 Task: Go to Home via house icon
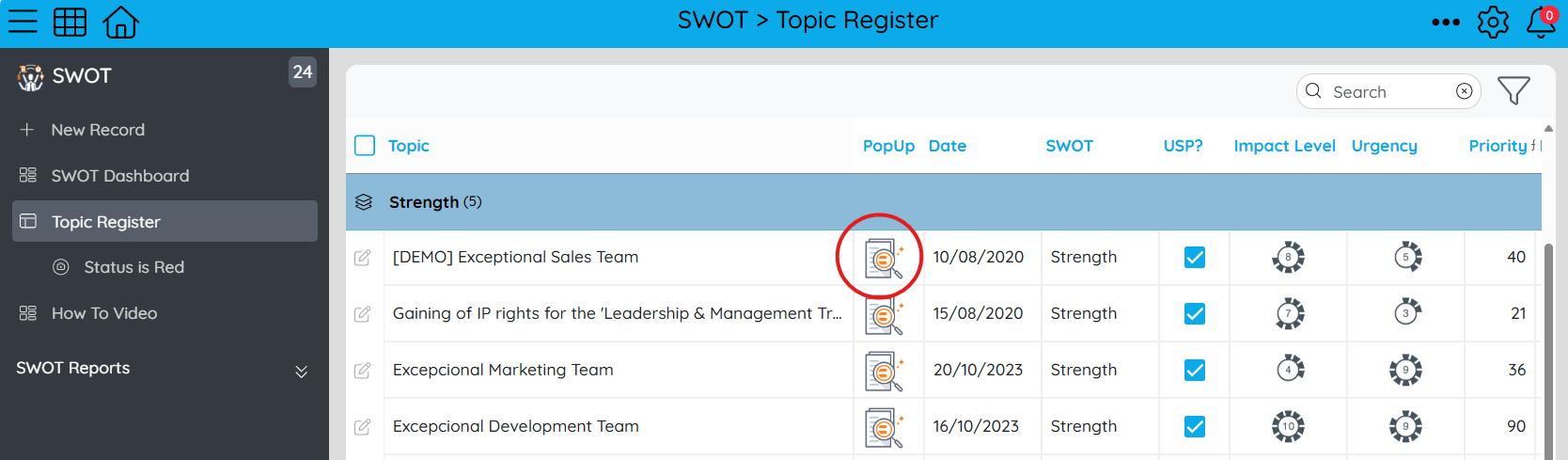pos(120,22)
